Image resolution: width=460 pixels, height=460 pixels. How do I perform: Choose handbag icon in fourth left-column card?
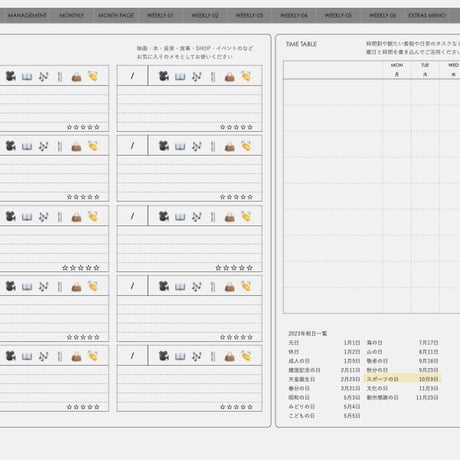click(x=76, y=287)
